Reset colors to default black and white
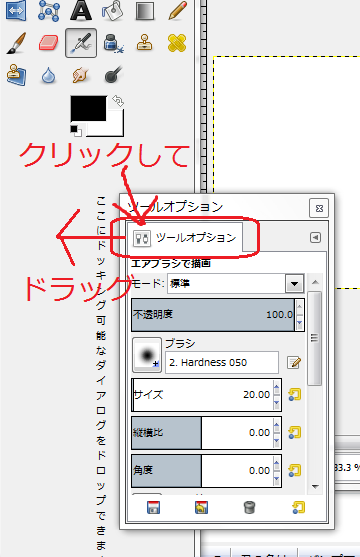360x557 pixels. [x=75, y=131]
